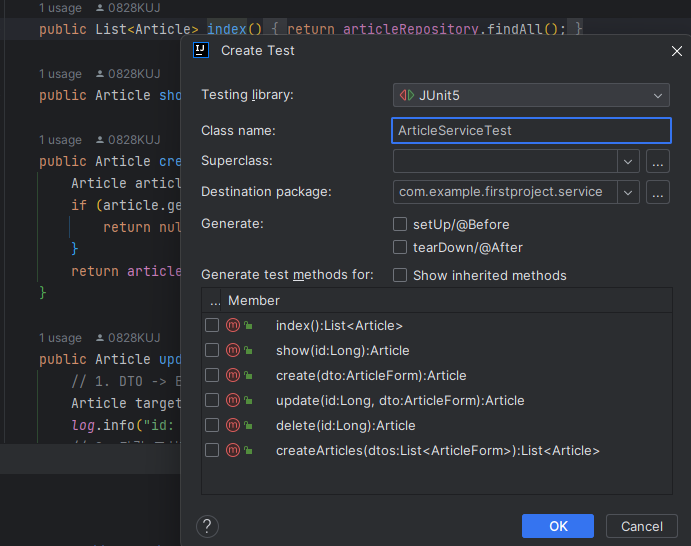The width and height of the screenshot is (691, 546).
Task: Click the method icon next to delete(id:Long)
Action: click(x=233, y=425)
